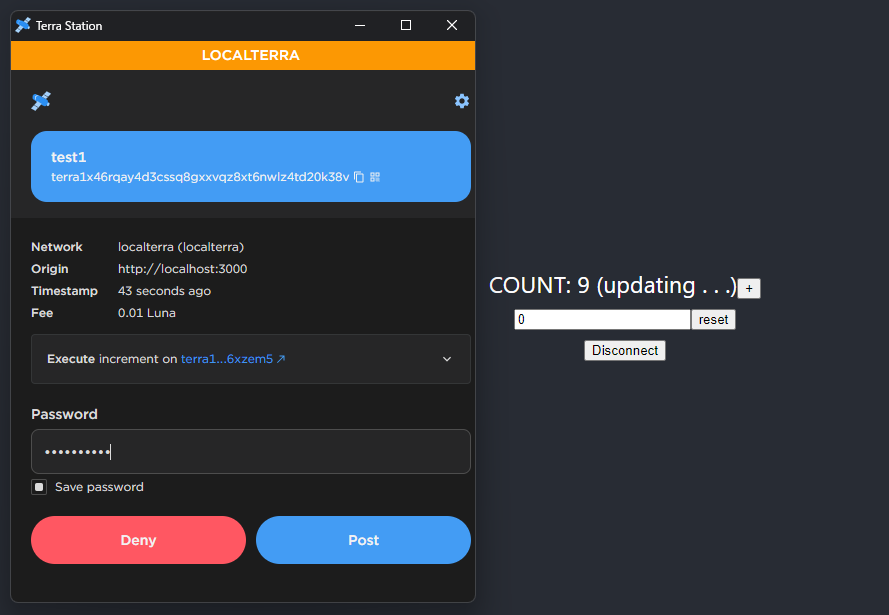Maximize the Terra Station window
This screenshot has height=615, width=889.
(406, 25)
